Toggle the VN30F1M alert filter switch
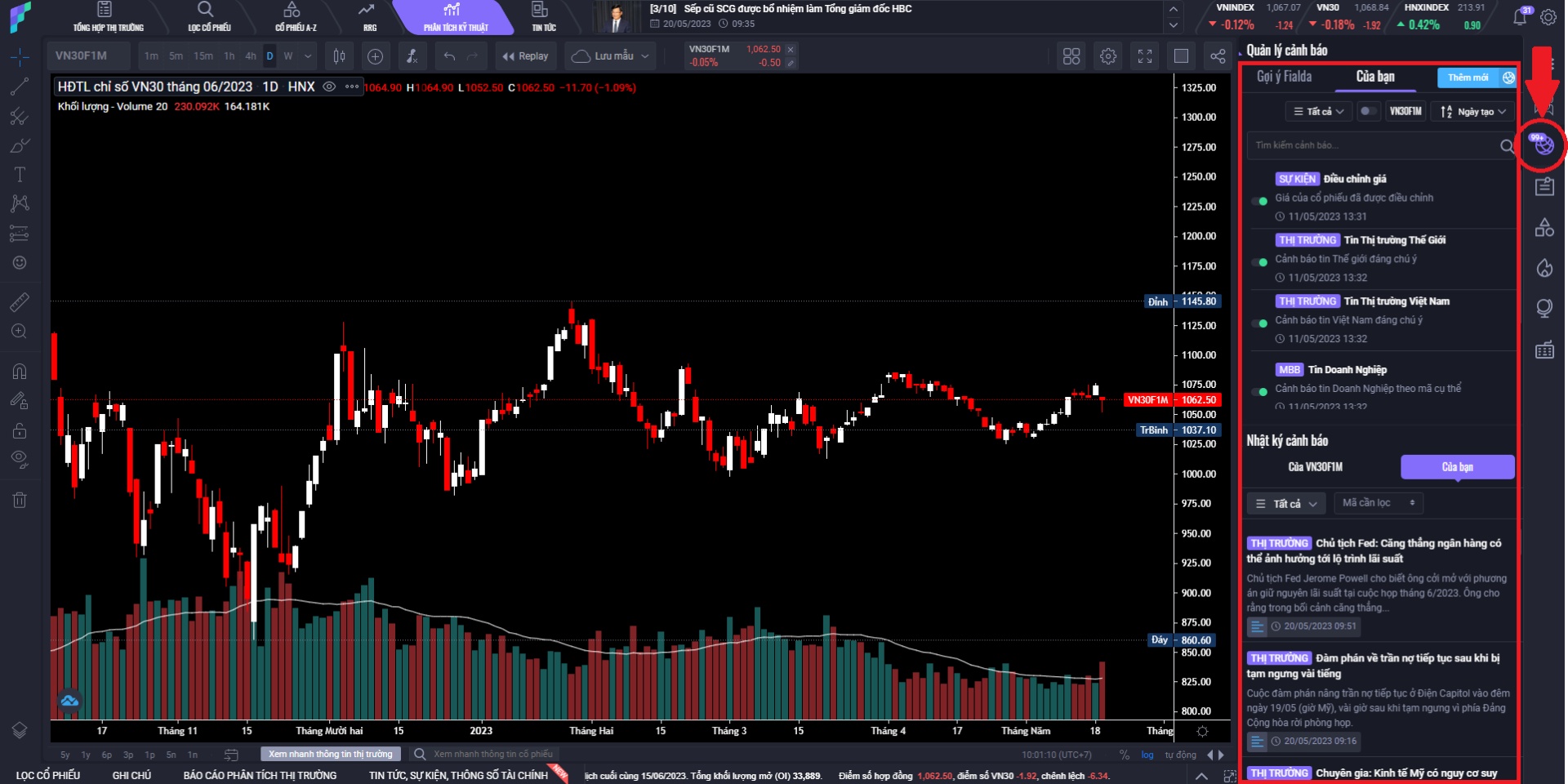1568x784 pixels. pos(1368,111)
